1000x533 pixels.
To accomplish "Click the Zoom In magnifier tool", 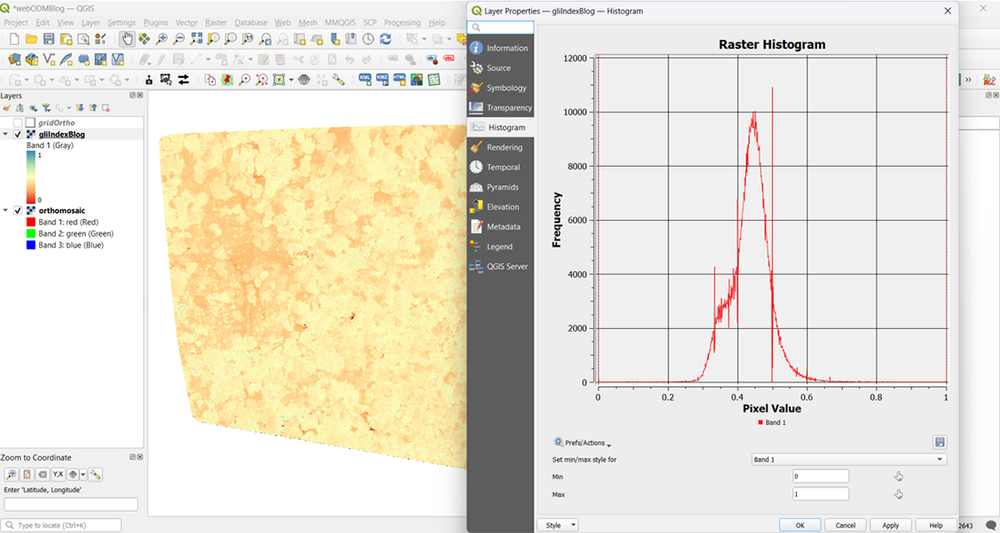I will pyautogui.click(x=162, y=39).
